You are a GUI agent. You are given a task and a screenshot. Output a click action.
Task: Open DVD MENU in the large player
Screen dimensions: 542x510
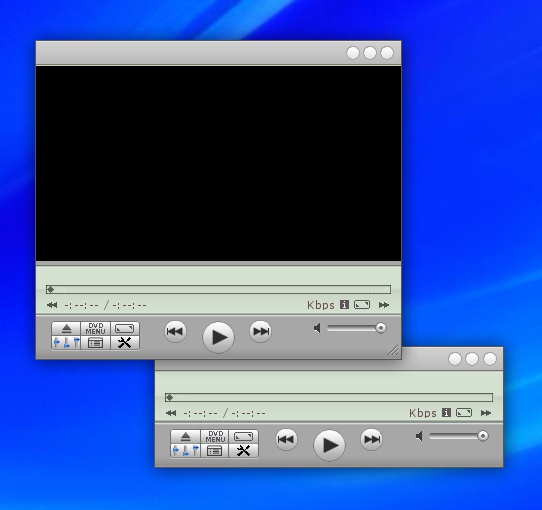coord(96,328)
